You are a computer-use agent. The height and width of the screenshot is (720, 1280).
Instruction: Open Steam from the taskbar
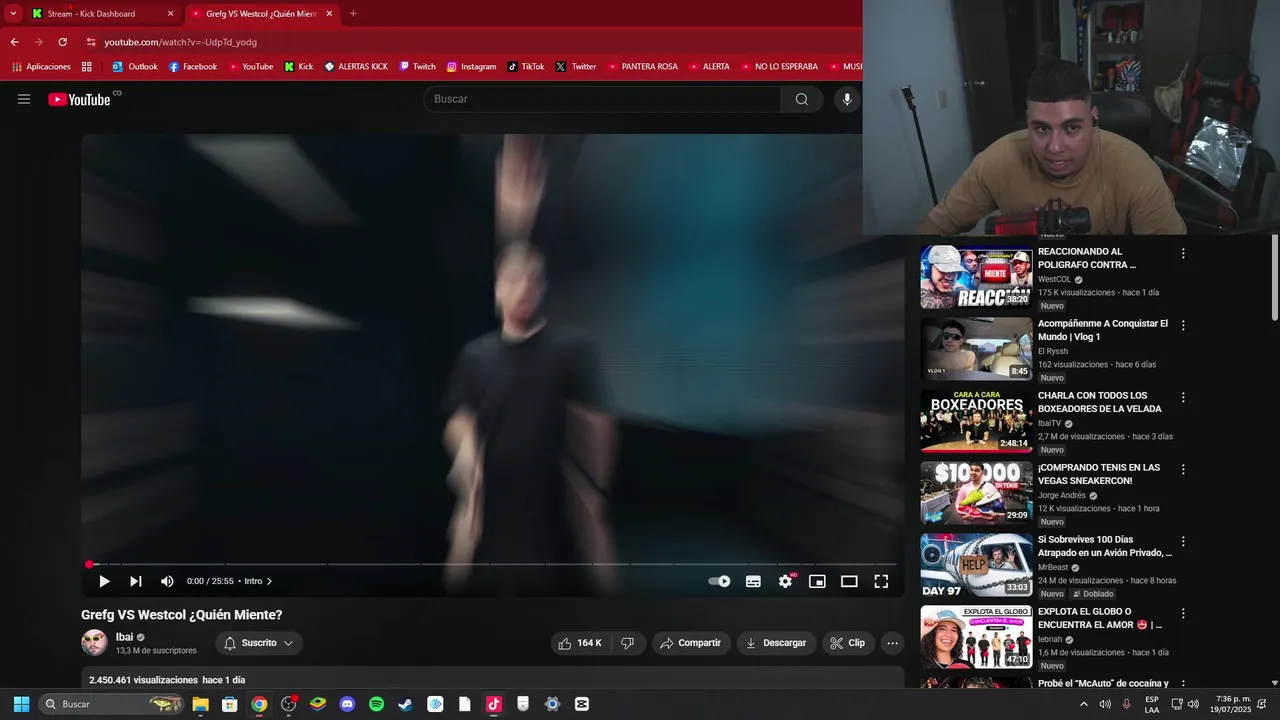tap(405, 704)
